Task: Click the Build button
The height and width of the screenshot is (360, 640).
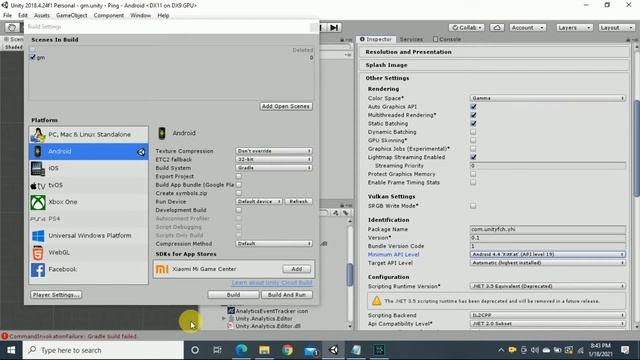Action: click(x=233, y=295)
